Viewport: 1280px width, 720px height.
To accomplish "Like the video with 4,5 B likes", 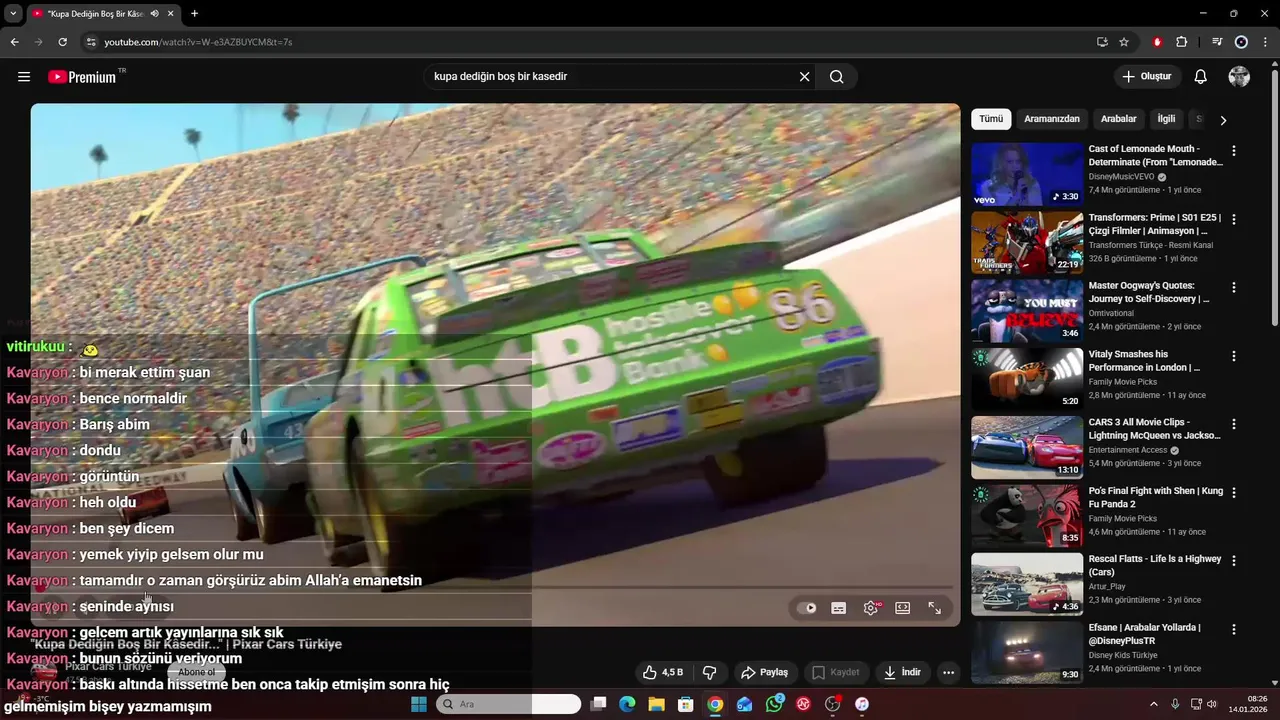I will (x=663, y=672).
